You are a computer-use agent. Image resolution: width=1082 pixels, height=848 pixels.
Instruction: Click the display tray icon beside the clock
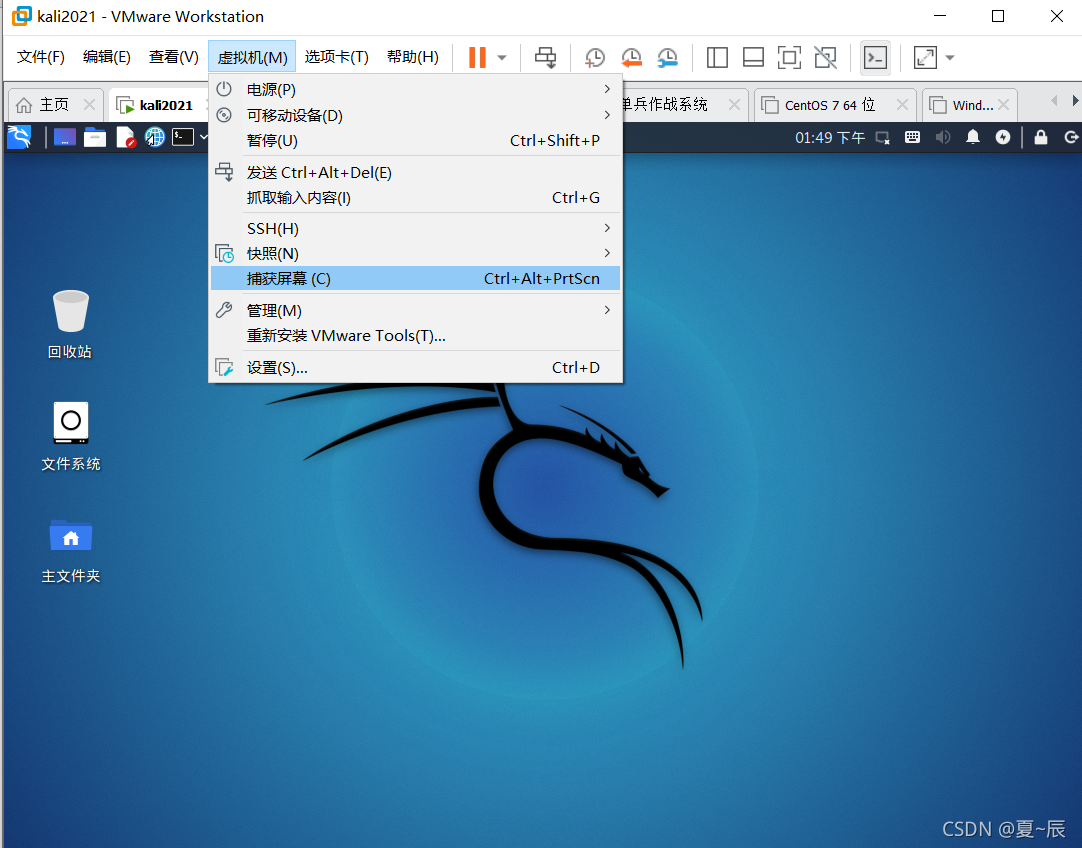[x=883, y=138]
